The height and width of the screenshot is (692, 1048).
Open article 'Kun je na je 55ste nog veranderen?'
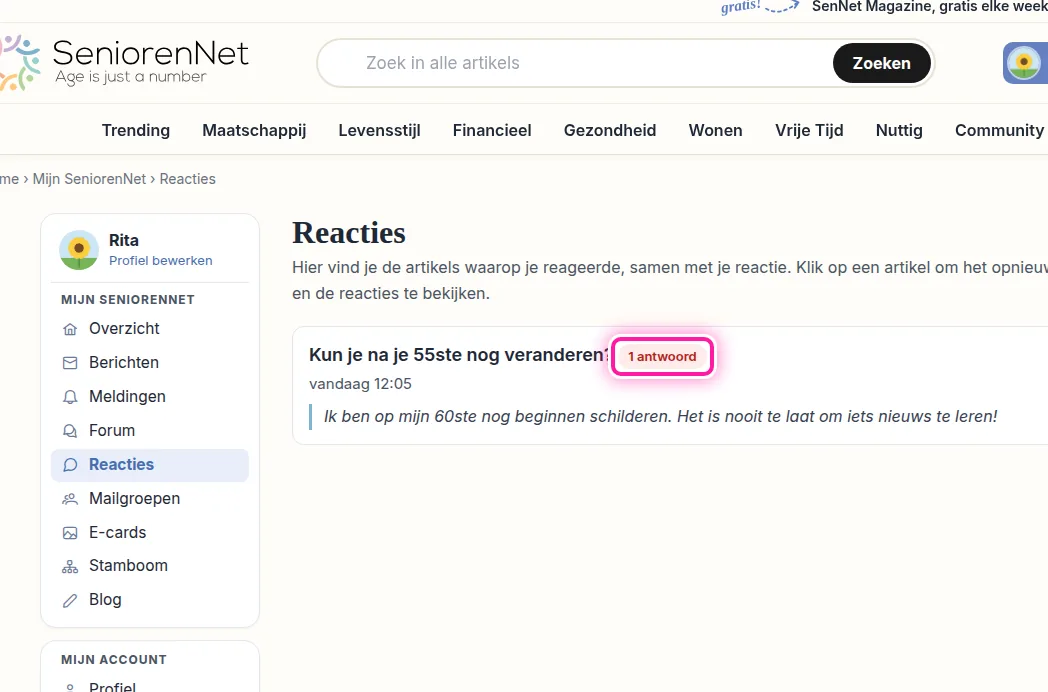[x=459, y=355]
